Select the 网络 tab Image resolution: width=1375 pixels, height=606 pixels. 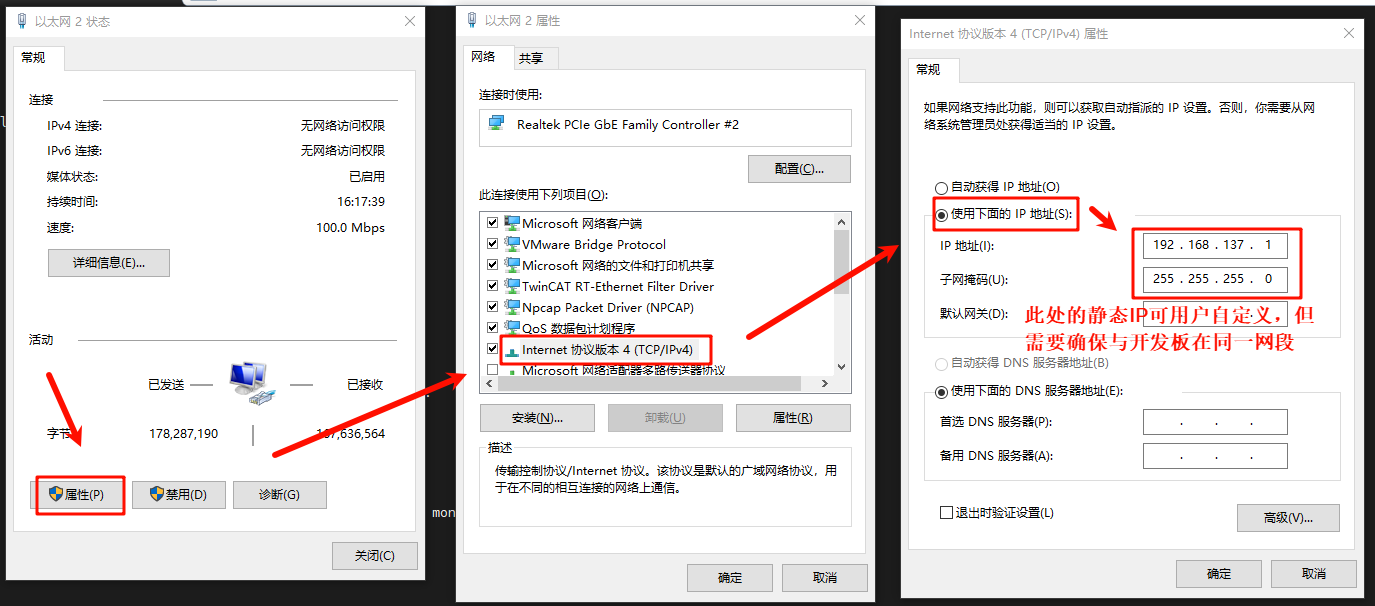[484, 57]
